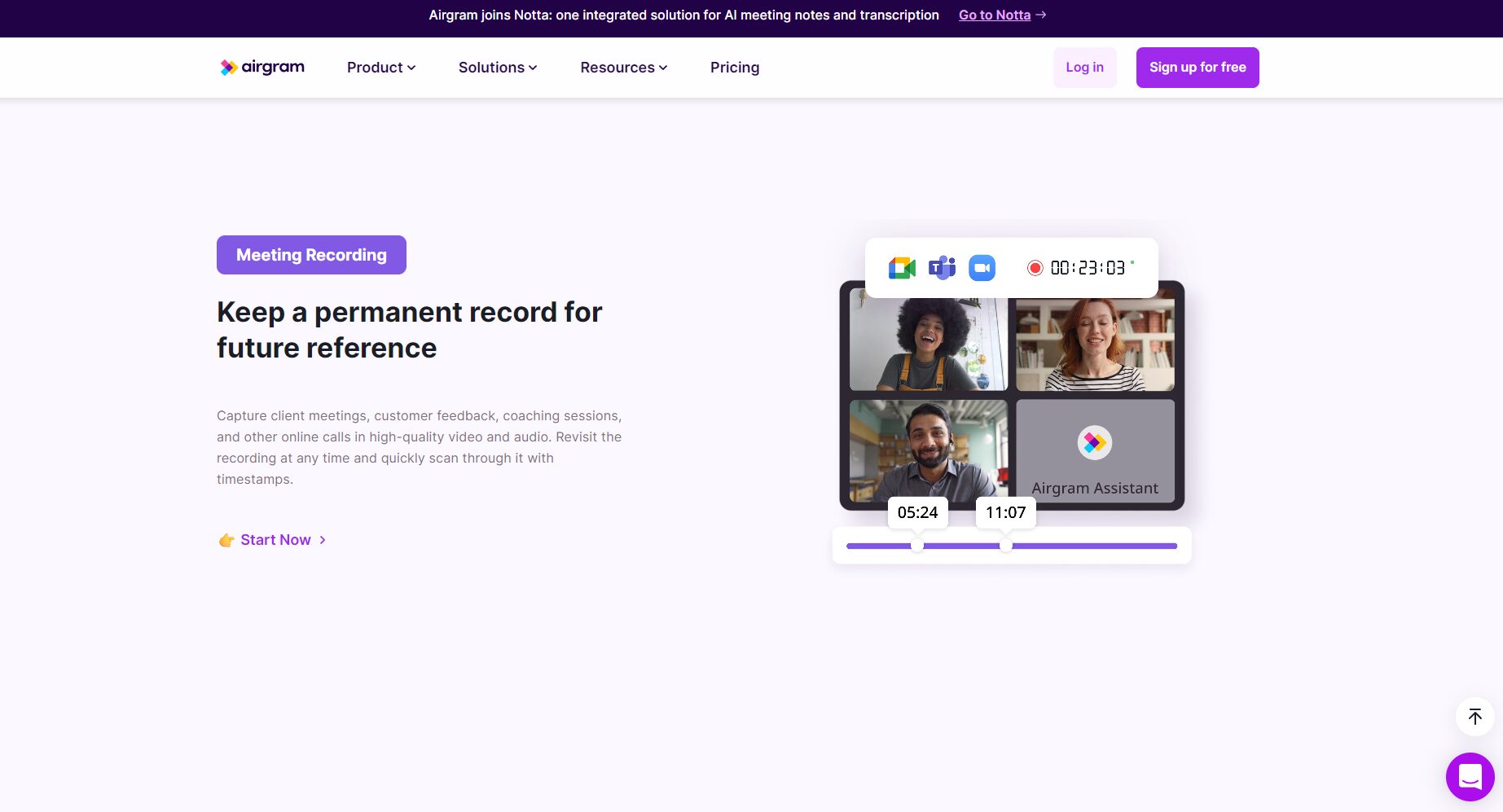Go to the Pricing page
1503x812 pixels.
[x=734, y=68]
